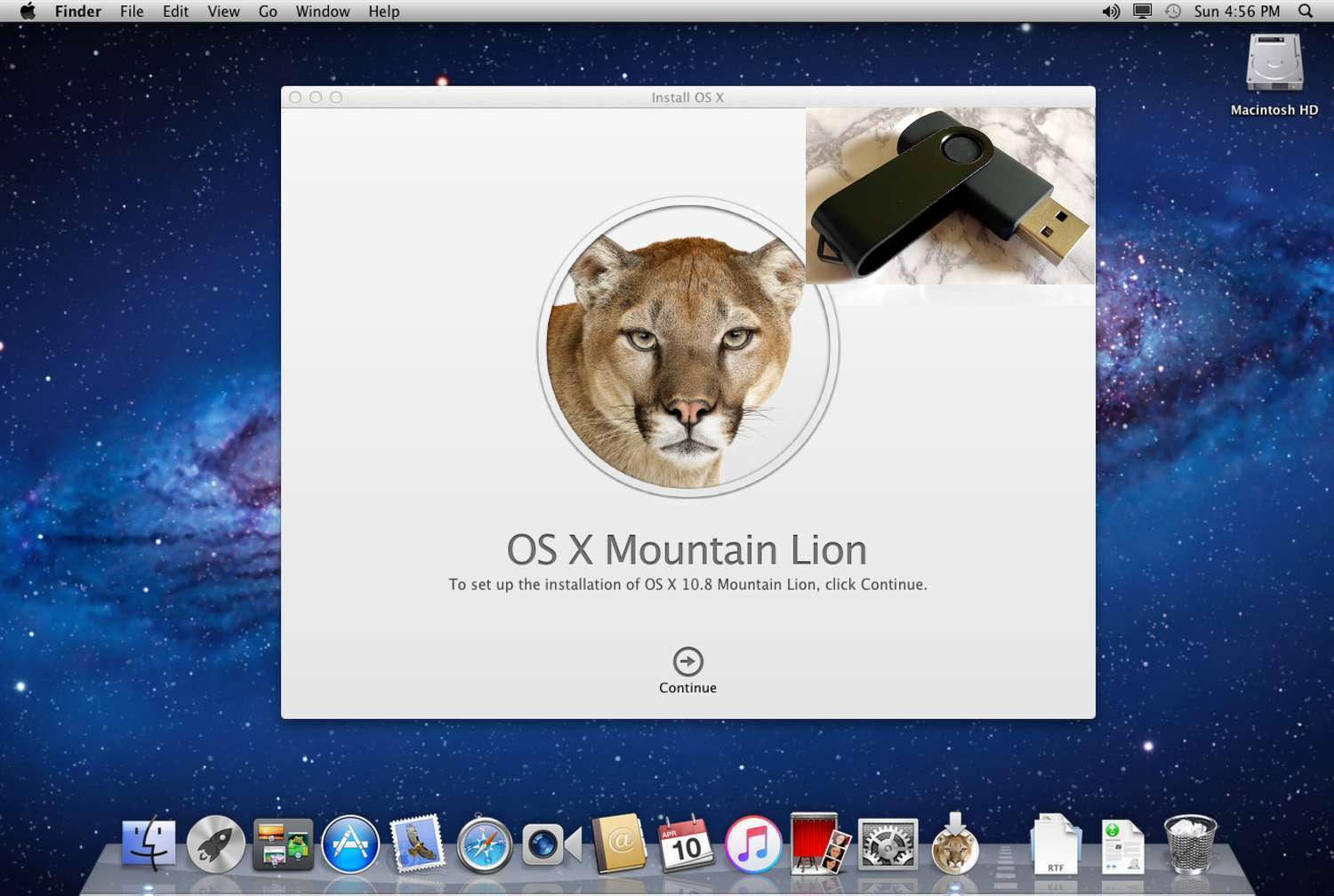Viewport: 1334px width, 896px height.
Task: Open the Apple menu
Action: (28, 12)
